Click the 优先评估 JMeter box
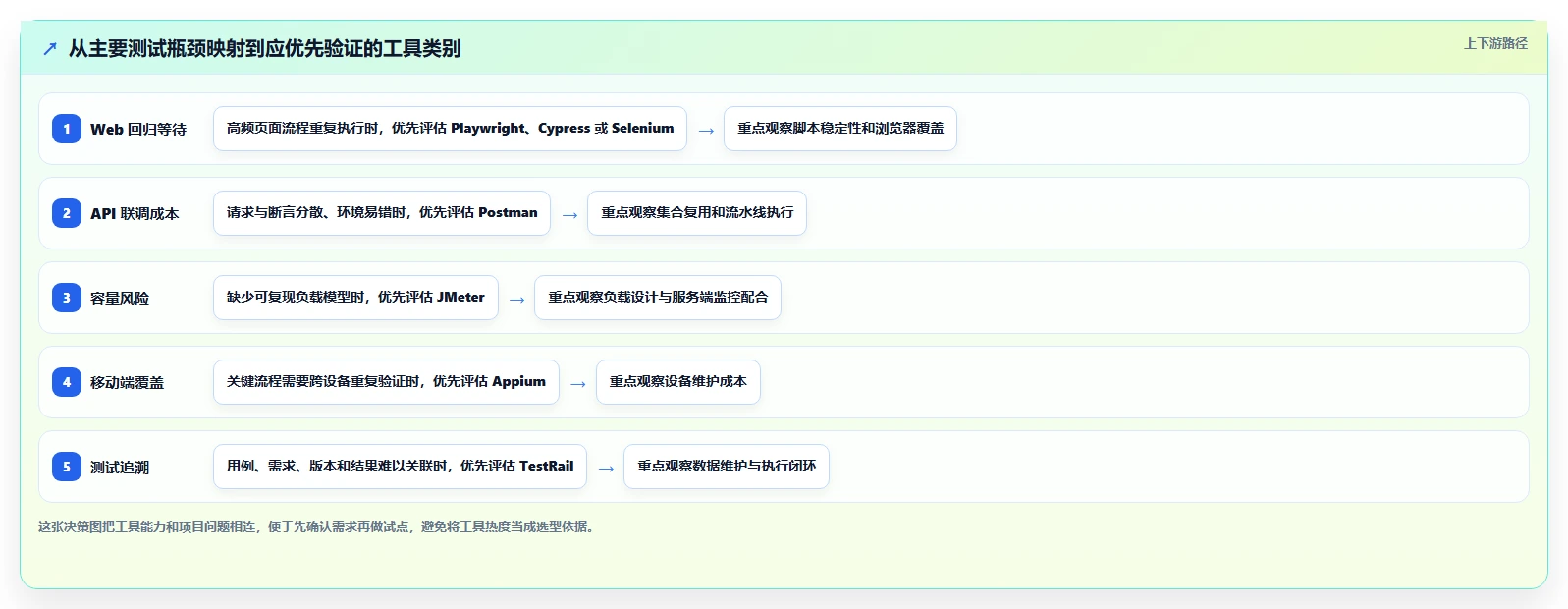1568x609 pixels. [x=355, y=298]
